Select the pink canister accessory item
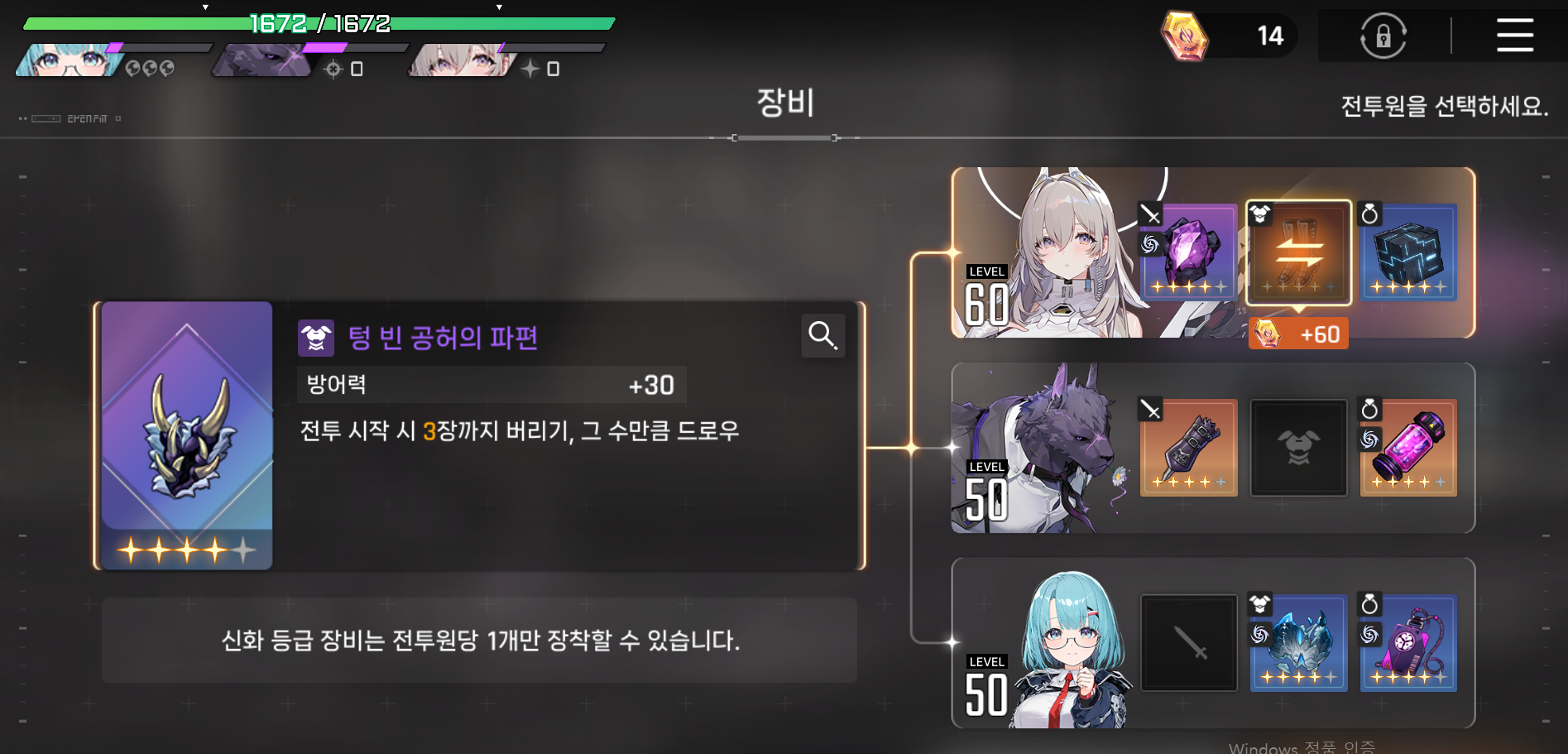The image size is (1568, 754). coord(1408,448)
